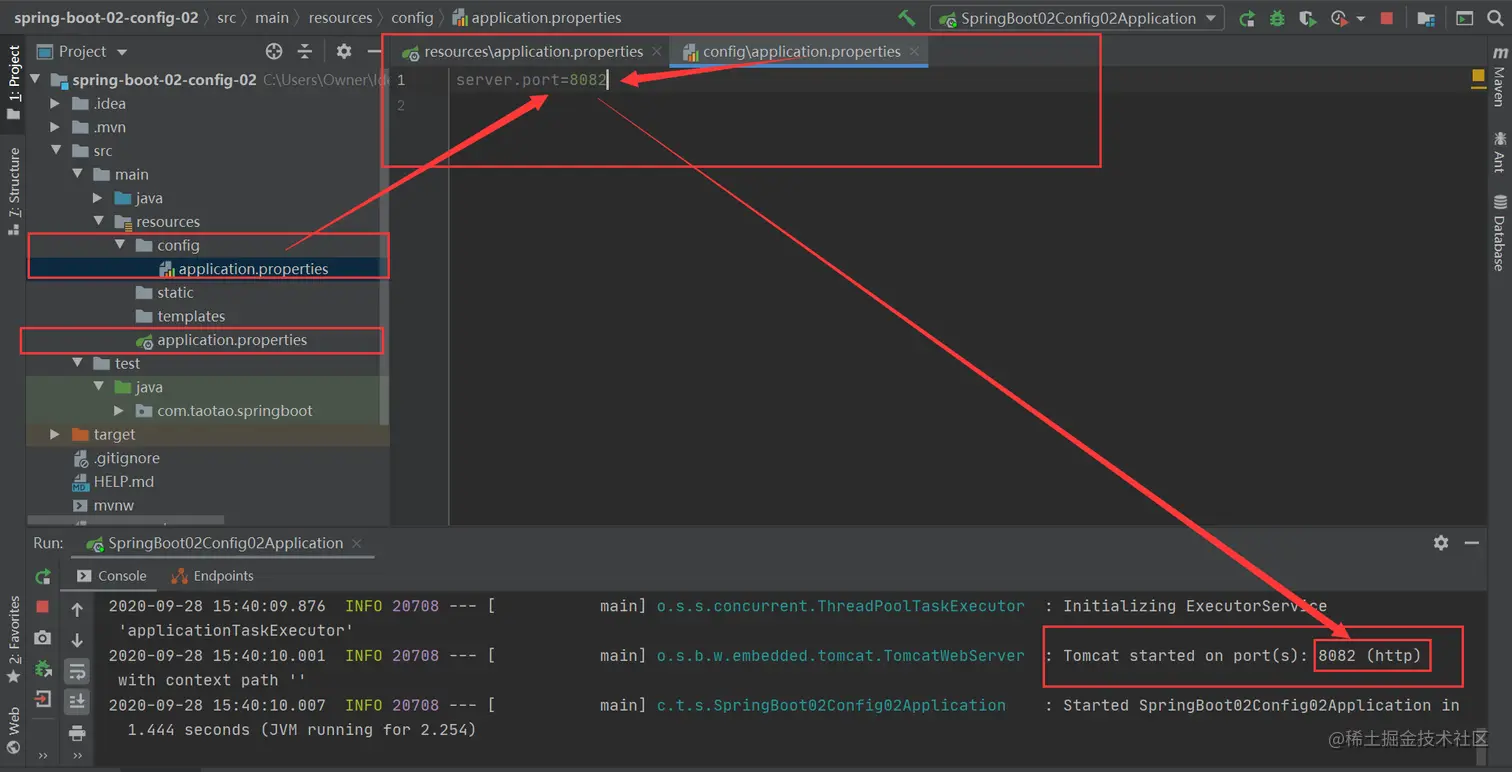Click the locate-file crosshair icon in Project panel
Viewport: 1512px width, 772px height.
(274, 51)
